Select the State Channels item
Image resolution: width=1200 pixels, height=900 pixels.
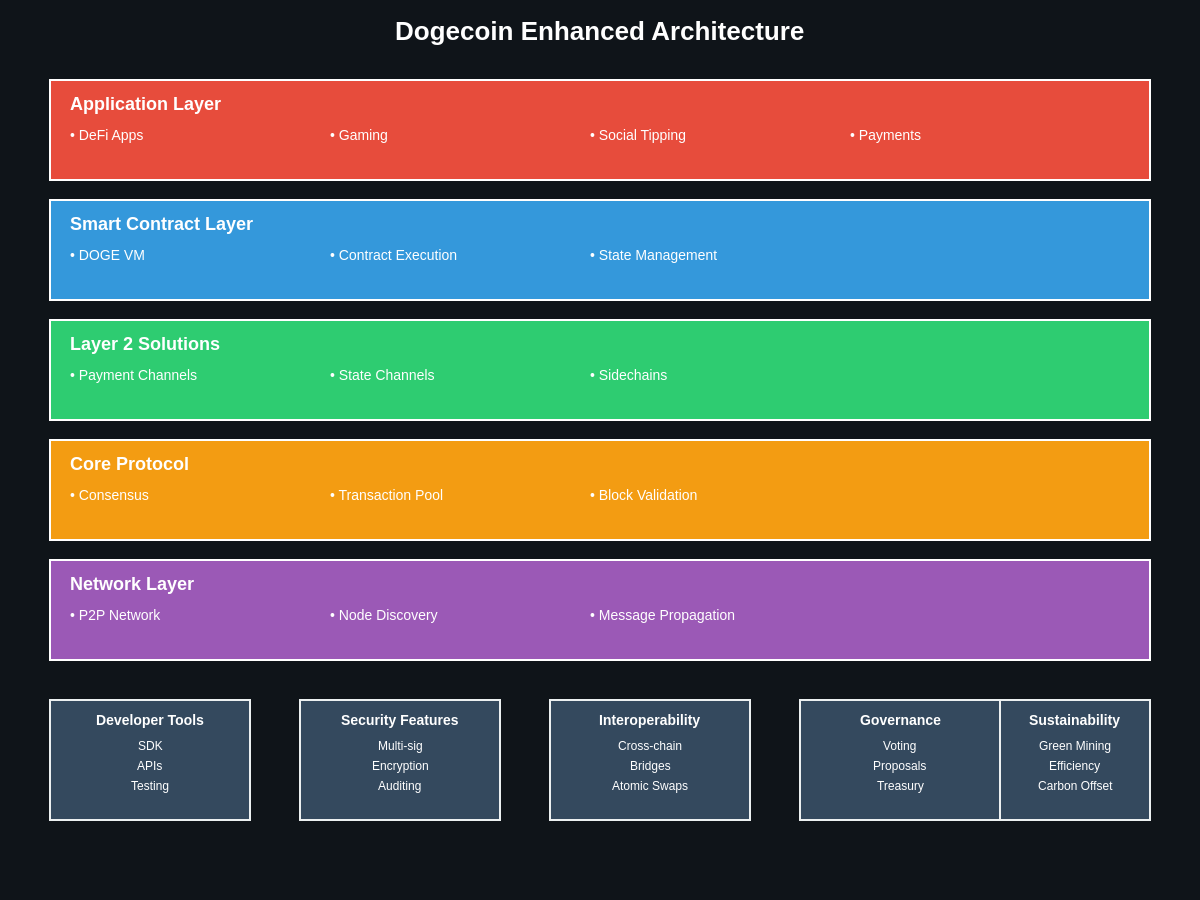tap(382, 375)
